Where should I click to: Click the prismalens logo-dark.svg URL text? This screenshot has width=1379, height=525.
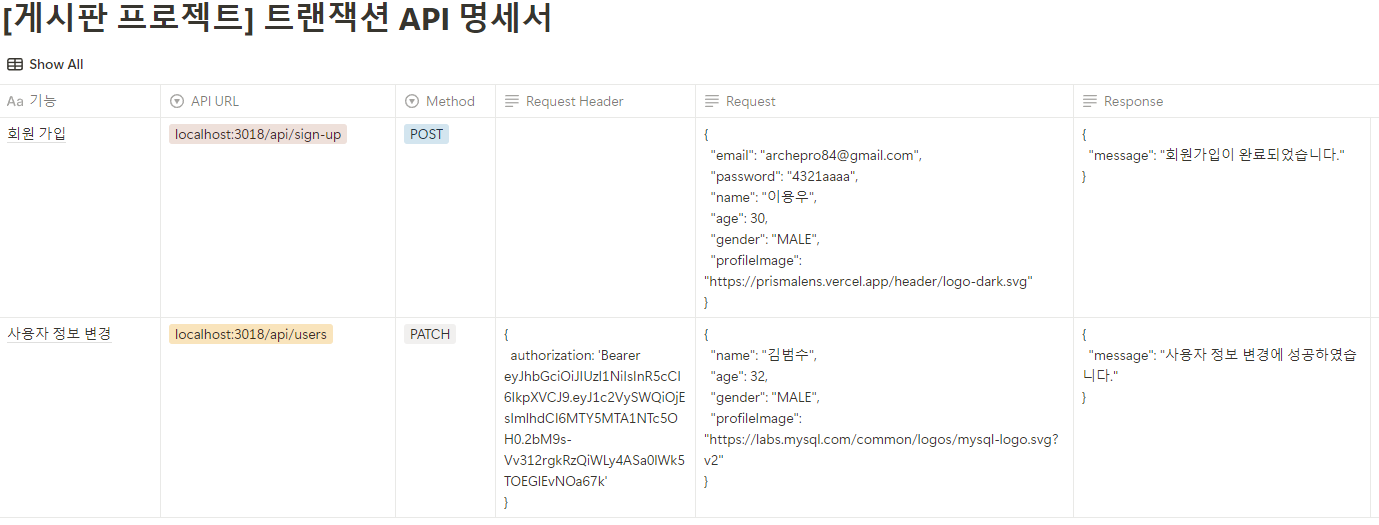pyautogui.click(x=868, y=281)
